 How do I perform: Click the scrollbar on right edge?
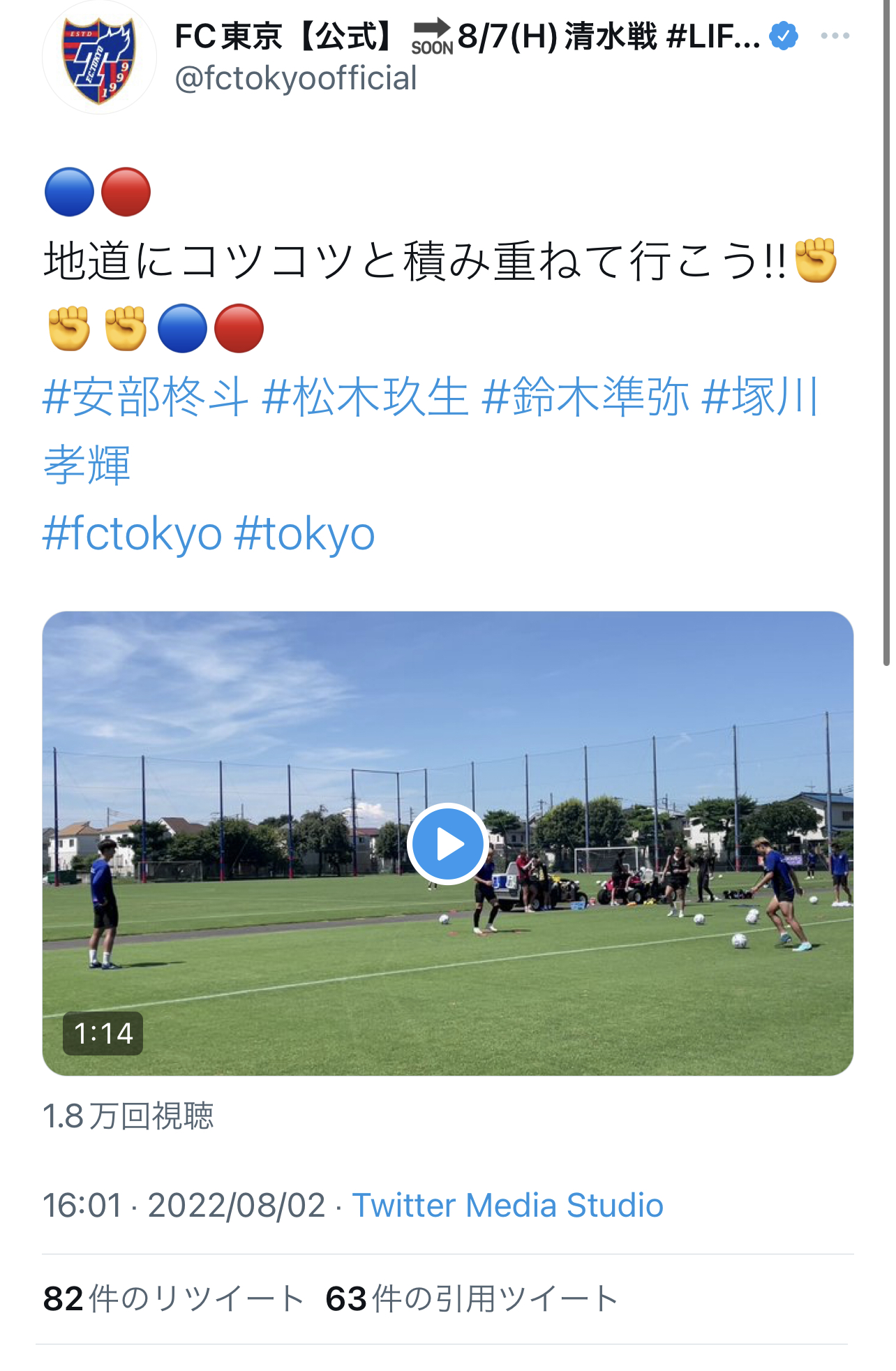click(x=886, y=334)
